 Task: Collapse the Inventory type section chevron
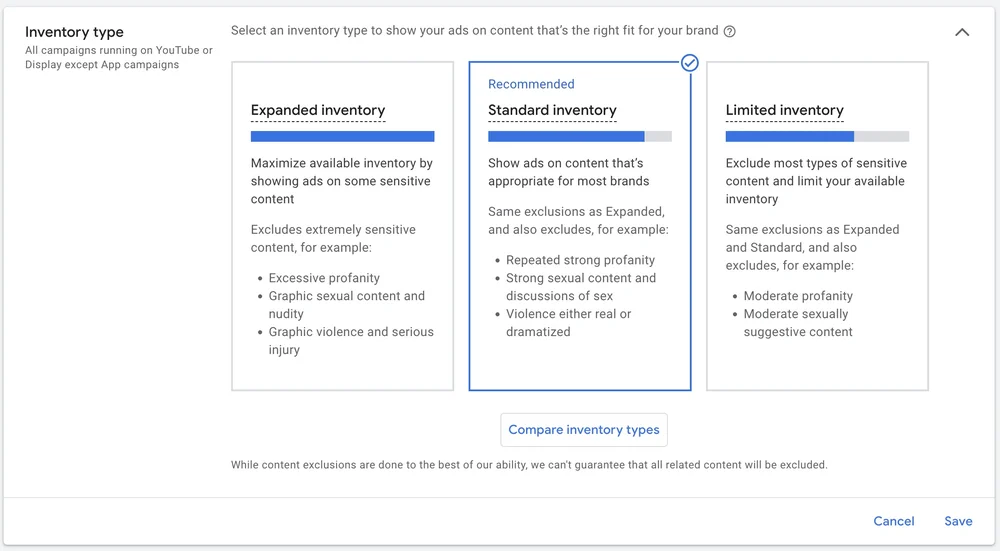962,32
